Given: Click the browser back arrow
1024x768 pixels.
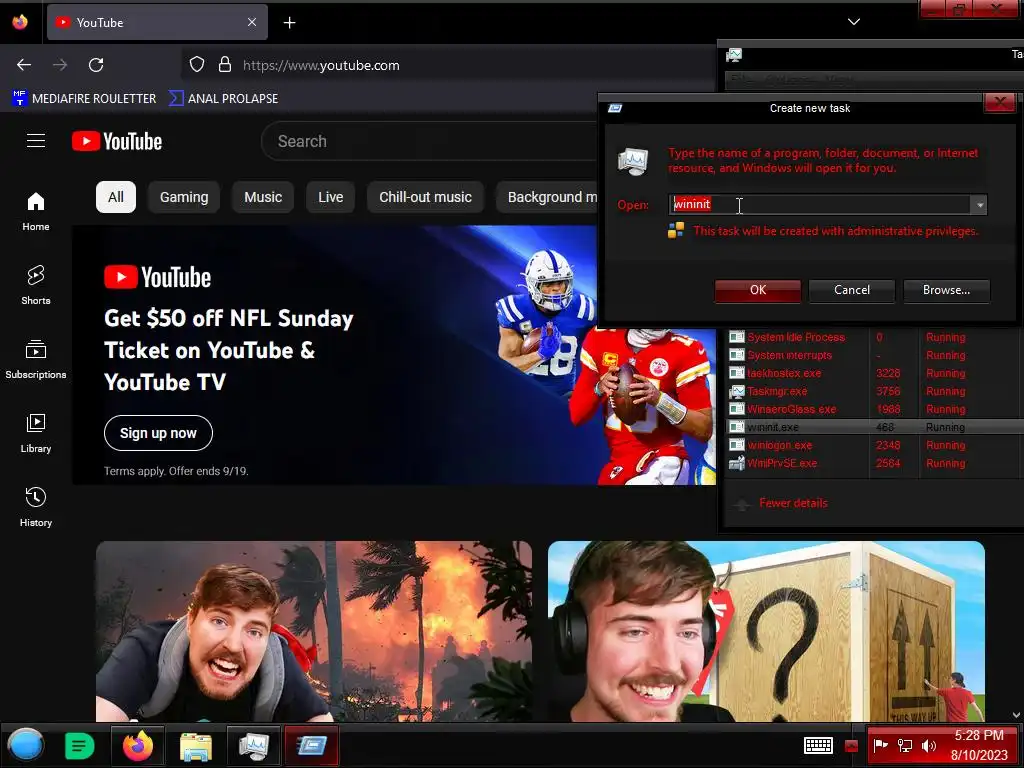Looking at the screenshot, I should [24, 65].
